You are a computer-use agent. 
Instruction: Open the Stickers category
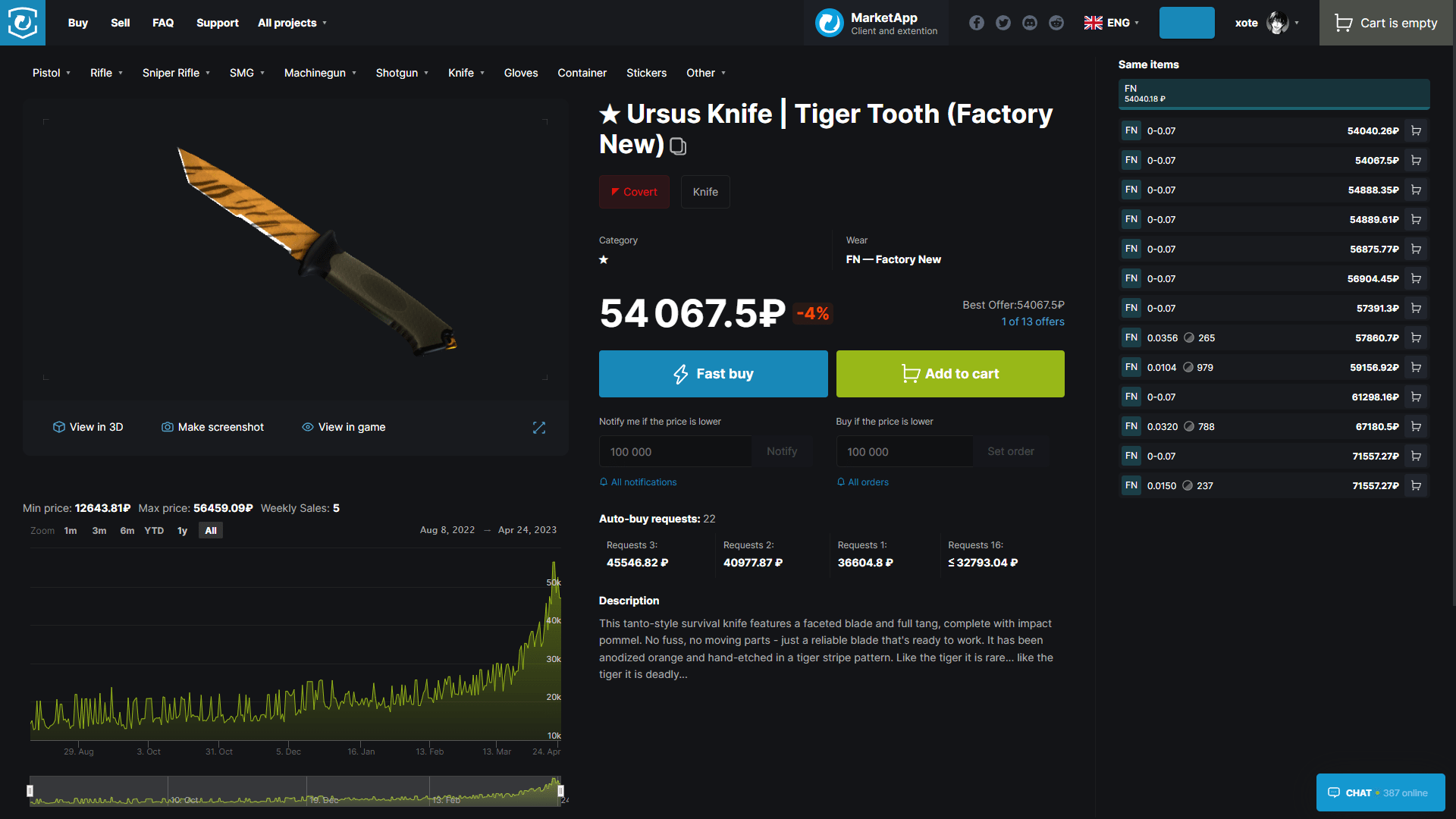tap(647, 73)
